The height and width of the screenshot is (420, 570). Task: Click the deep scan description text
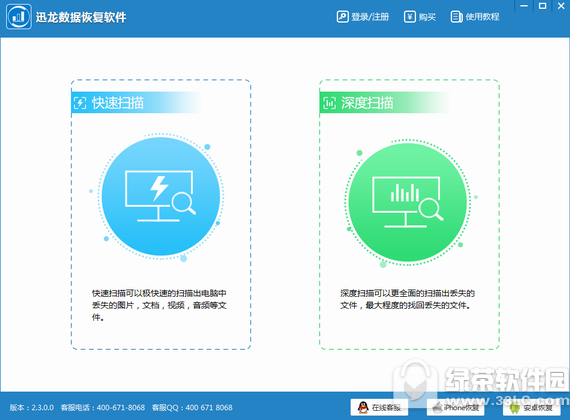tap(407, 299)
